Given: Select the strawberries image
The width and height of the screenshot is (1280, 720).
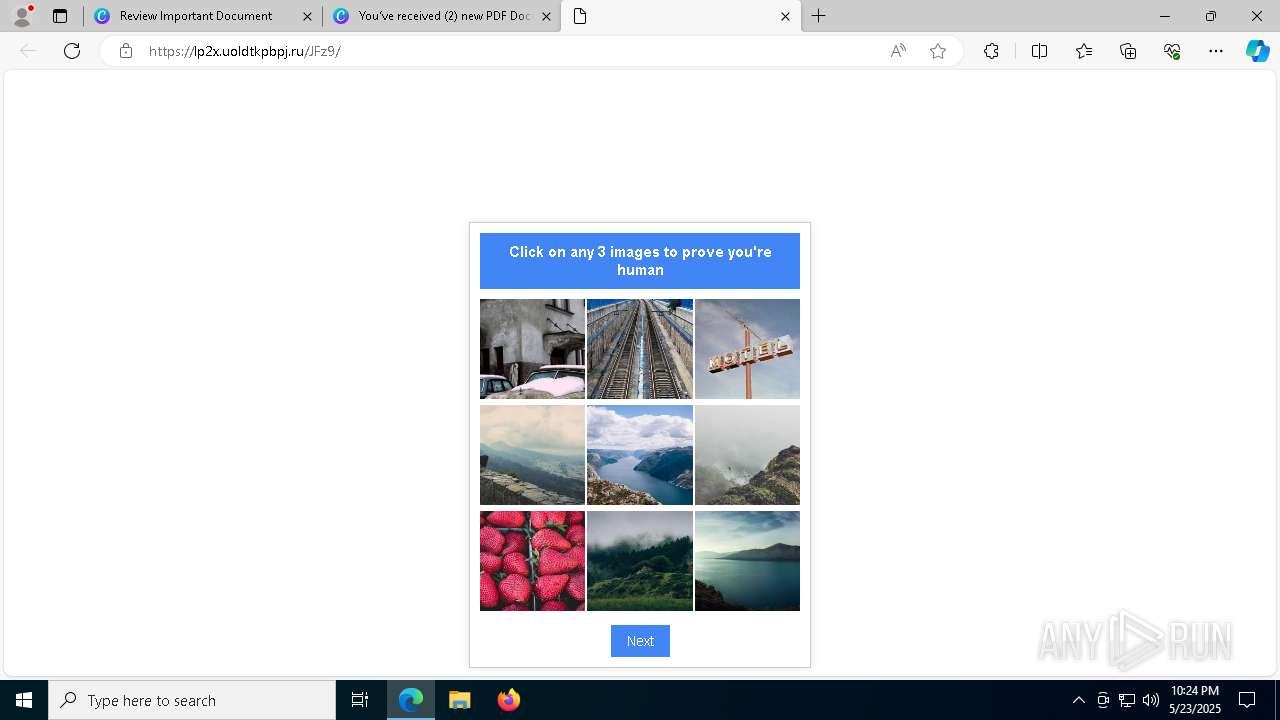Looking at the screenshot, I should coord(532,561).
